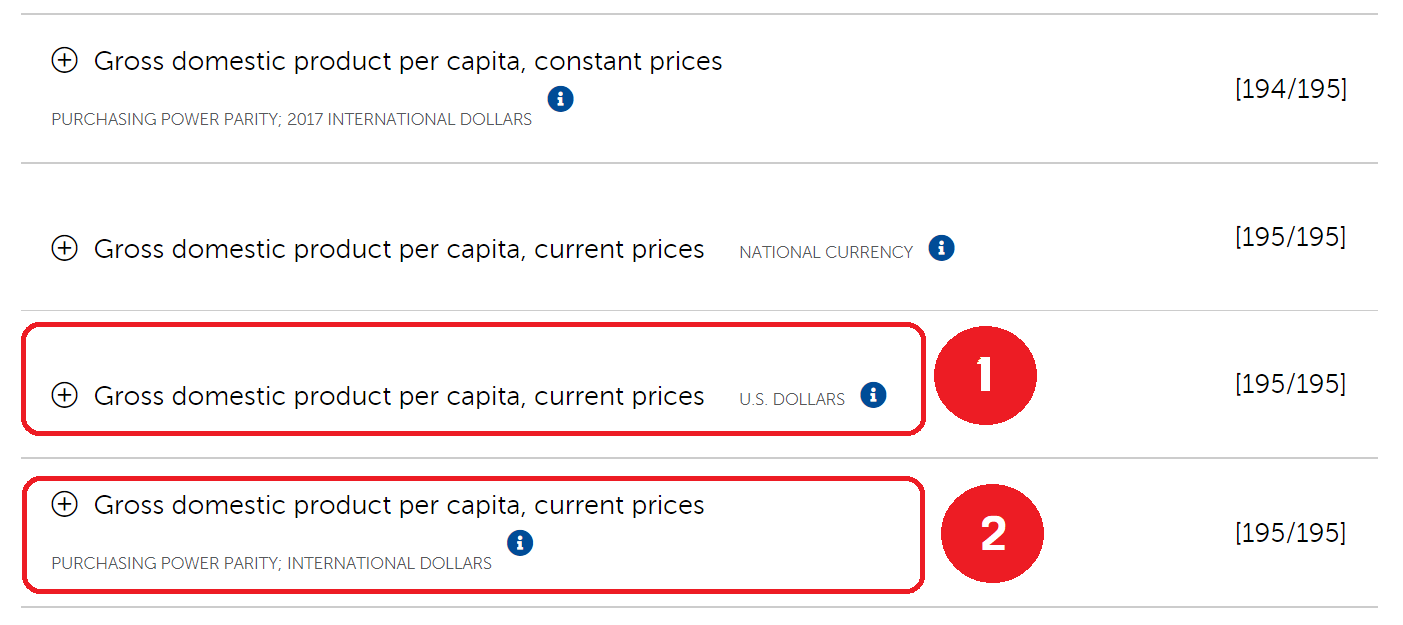Click the "U.S. DOLLARS" unit label
This screenshot has width=1403, height=625.
point(792,399)
